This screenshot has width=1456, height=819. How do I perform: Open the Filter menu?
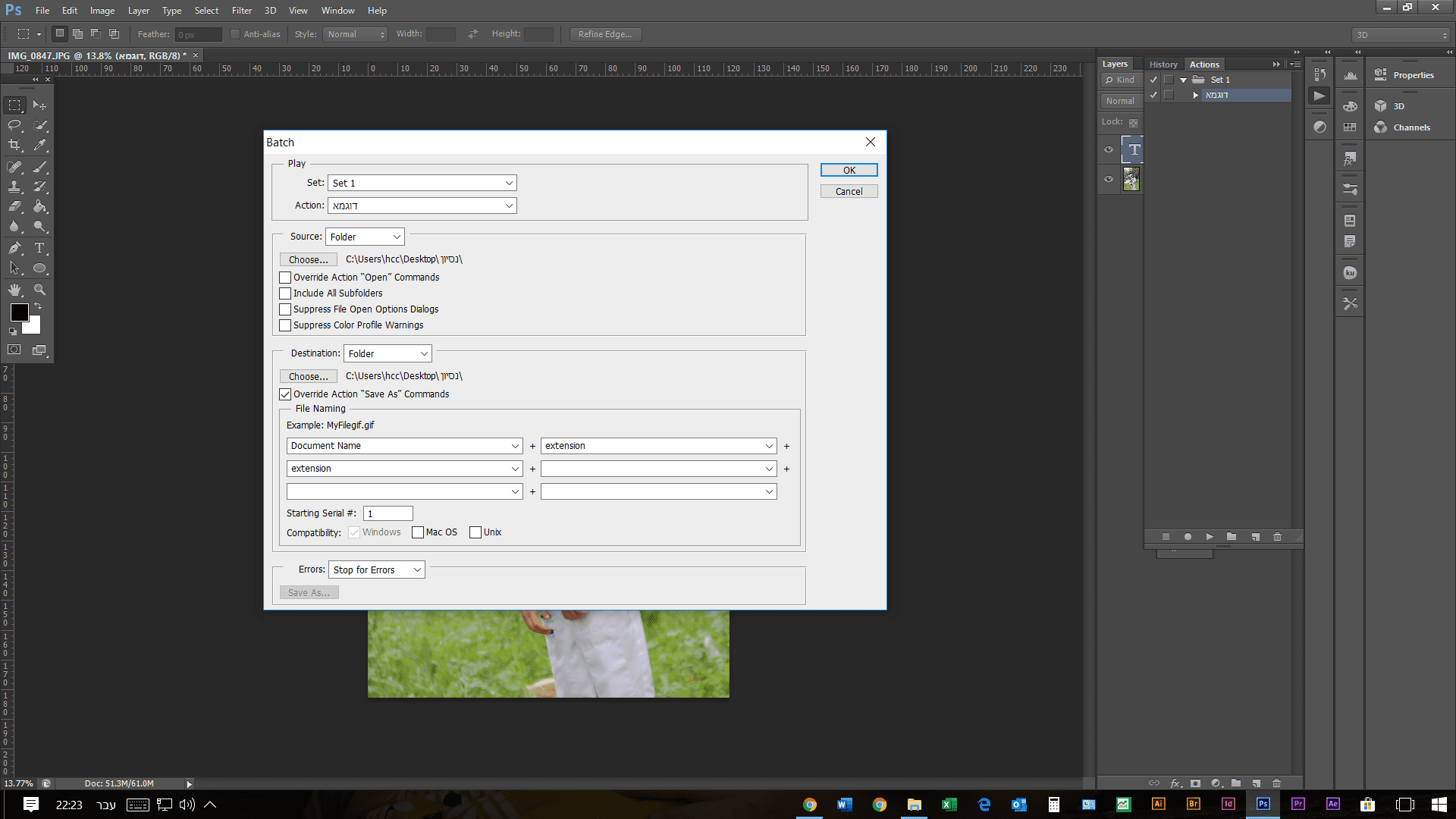(241, 11)
